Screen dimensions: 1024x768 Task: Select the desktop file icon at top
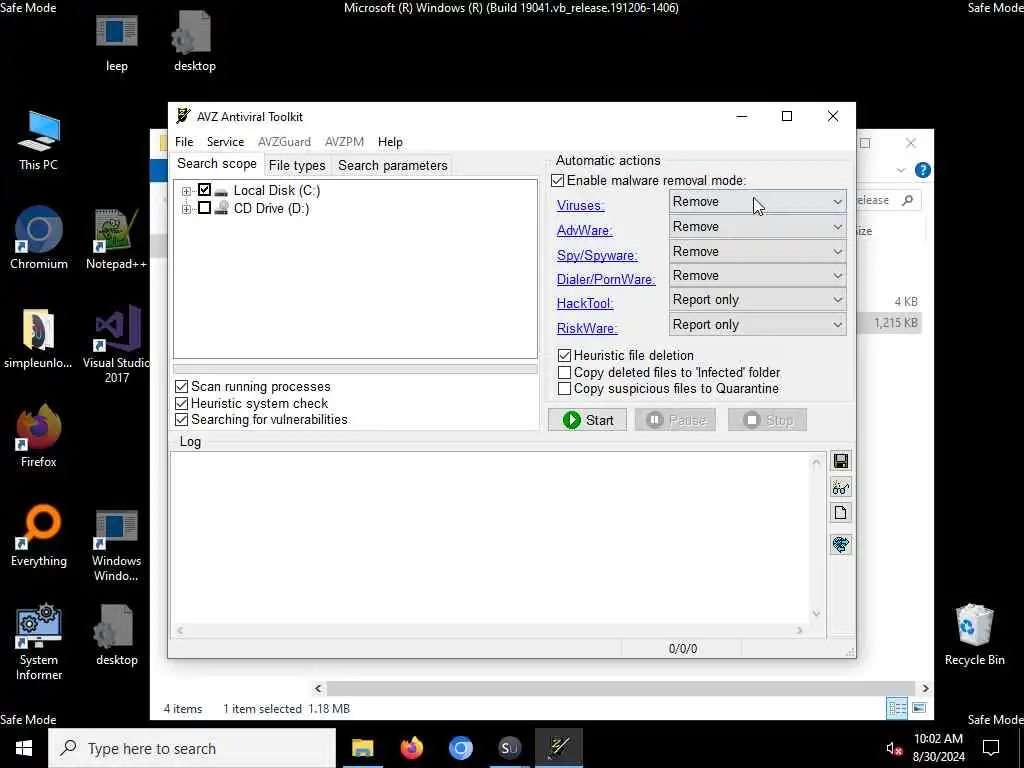(x=195, y=42)
